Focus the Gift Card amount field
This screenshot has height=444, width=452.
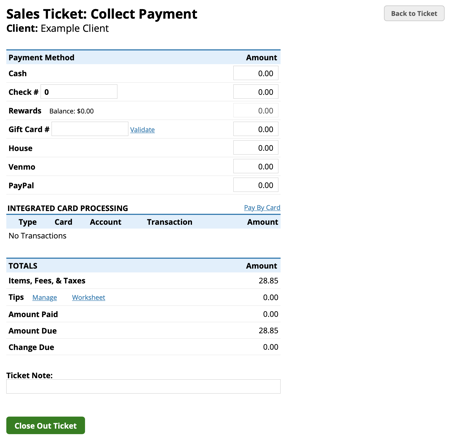click(256, 129)
